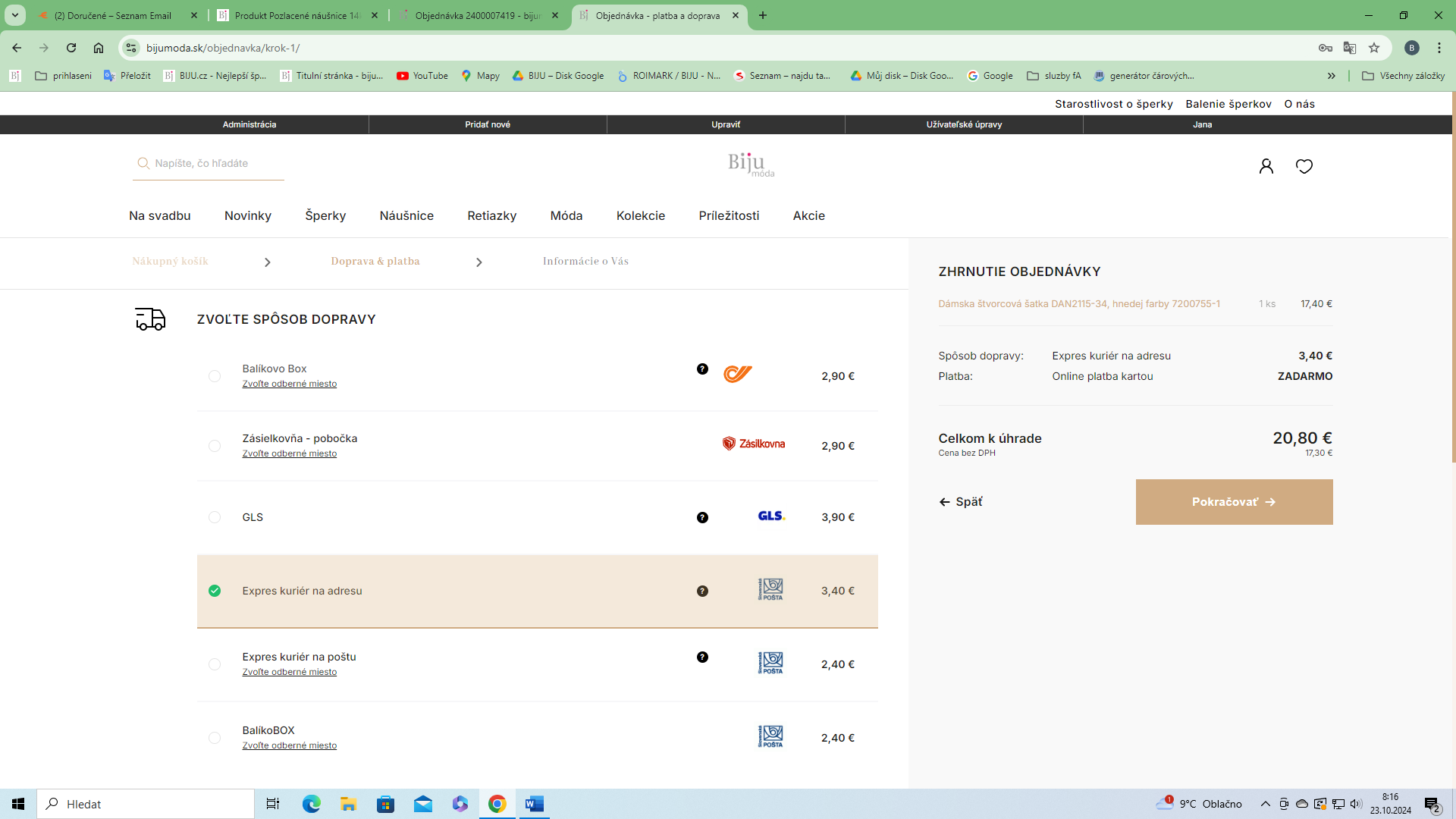Open the user account icon

(x=1266, y=166)
